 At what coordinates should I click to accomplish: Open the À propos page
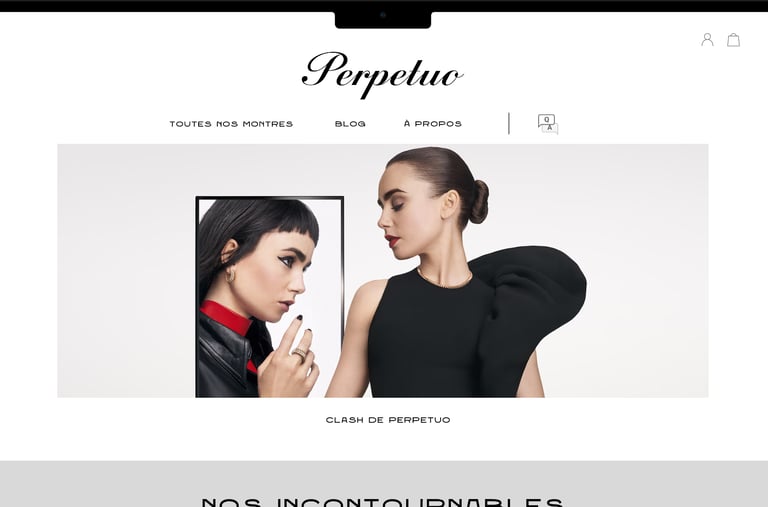(x=433, y=123)
